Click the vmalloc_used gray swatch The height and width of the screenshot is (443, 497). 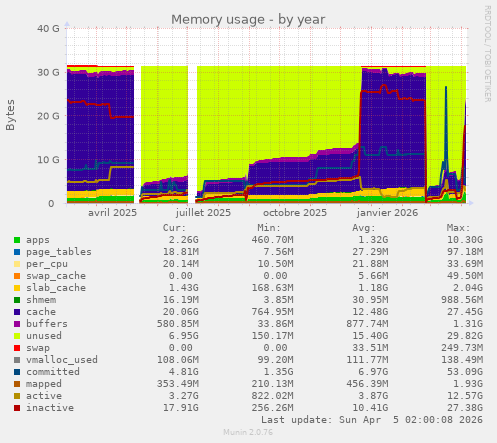pos(17,360)
